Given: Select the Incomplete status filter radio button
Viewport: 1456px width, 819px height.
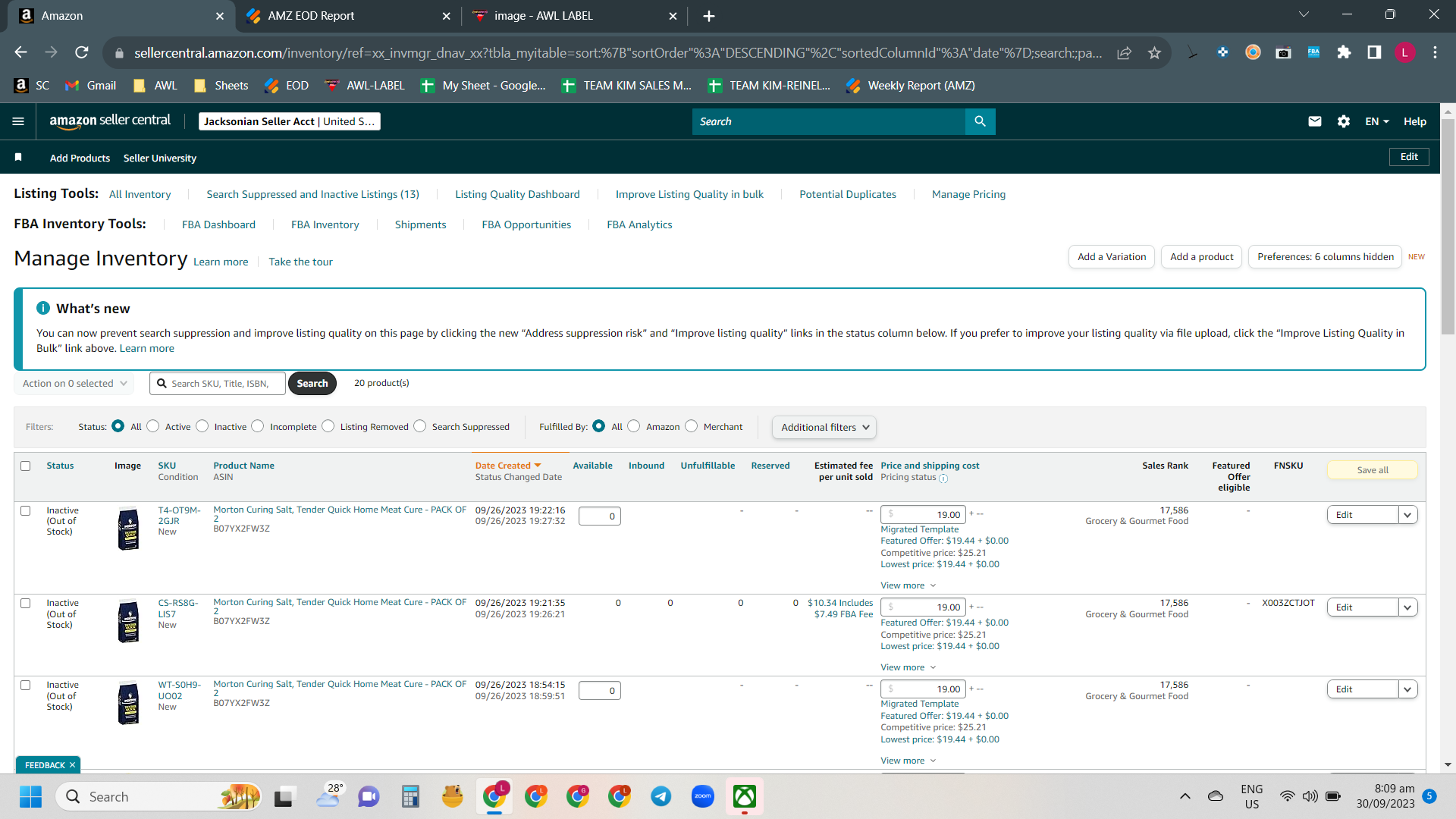Looking at the screenshot, I should tap(258, 426).
